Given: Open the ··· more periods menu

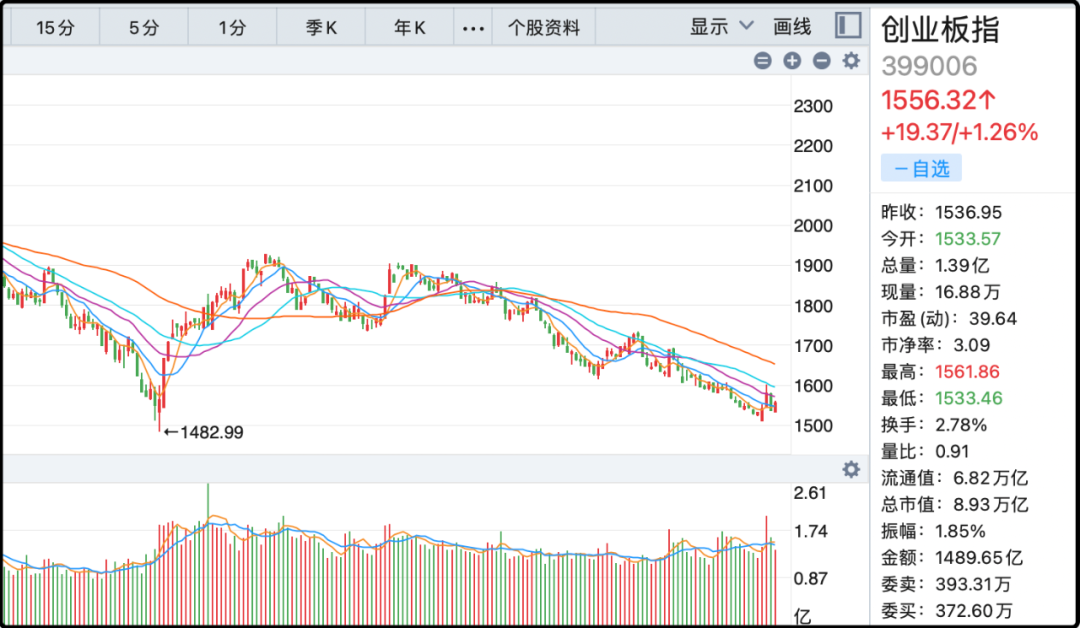Looking at the screenshot, I should [x=473, y=28].
